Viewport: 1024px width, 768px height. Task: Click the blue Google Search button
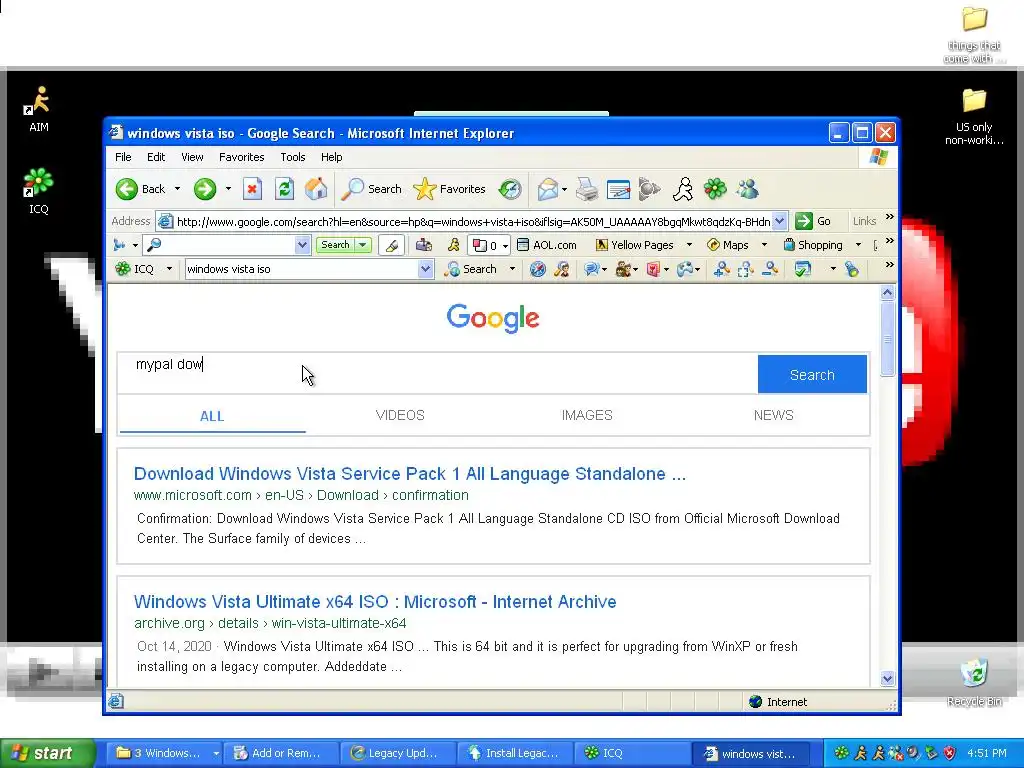click(812, 374)
